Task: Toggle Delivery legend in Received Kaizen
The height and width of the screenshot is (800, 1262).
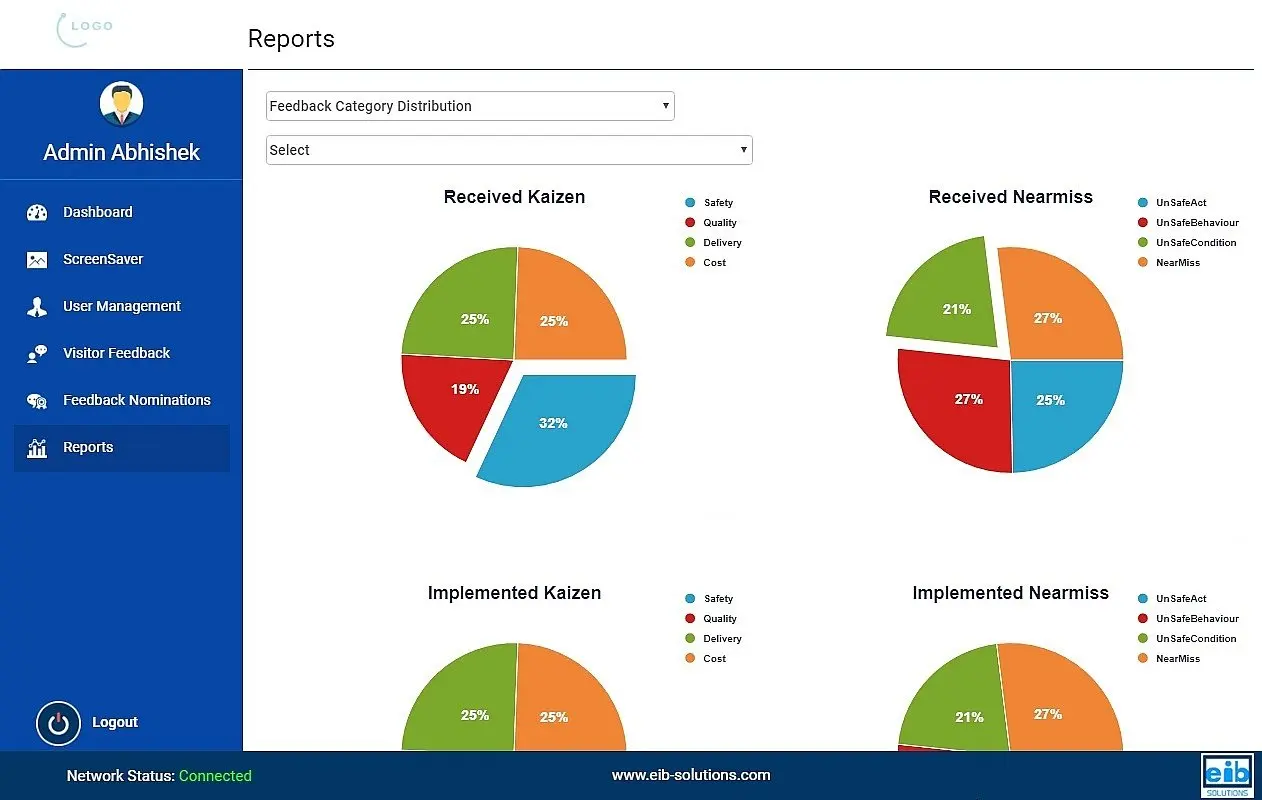Action: click(713, 243)
